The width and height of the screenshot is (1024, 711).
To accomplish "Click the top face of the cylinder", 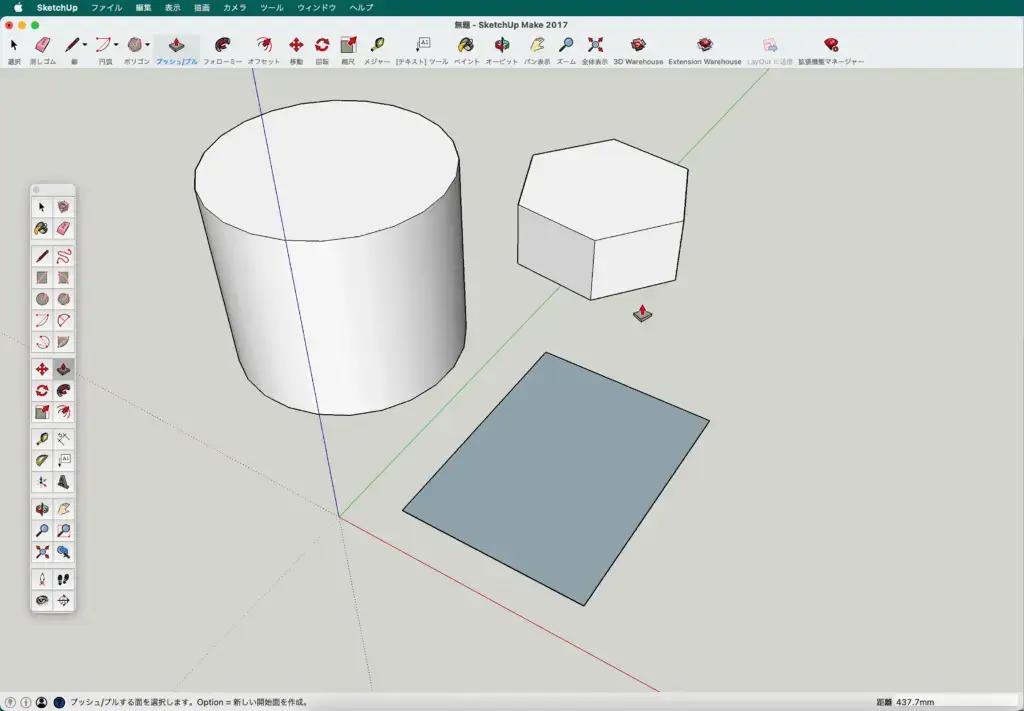I will (327, 170).
